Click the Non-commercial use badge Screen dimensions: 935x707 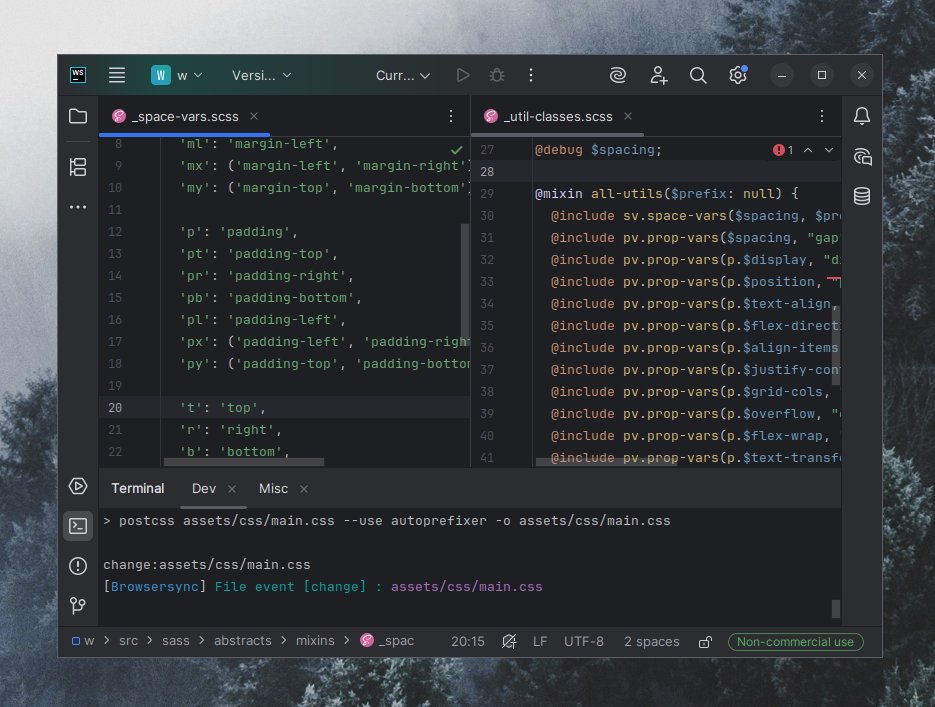tap(795, 642)
